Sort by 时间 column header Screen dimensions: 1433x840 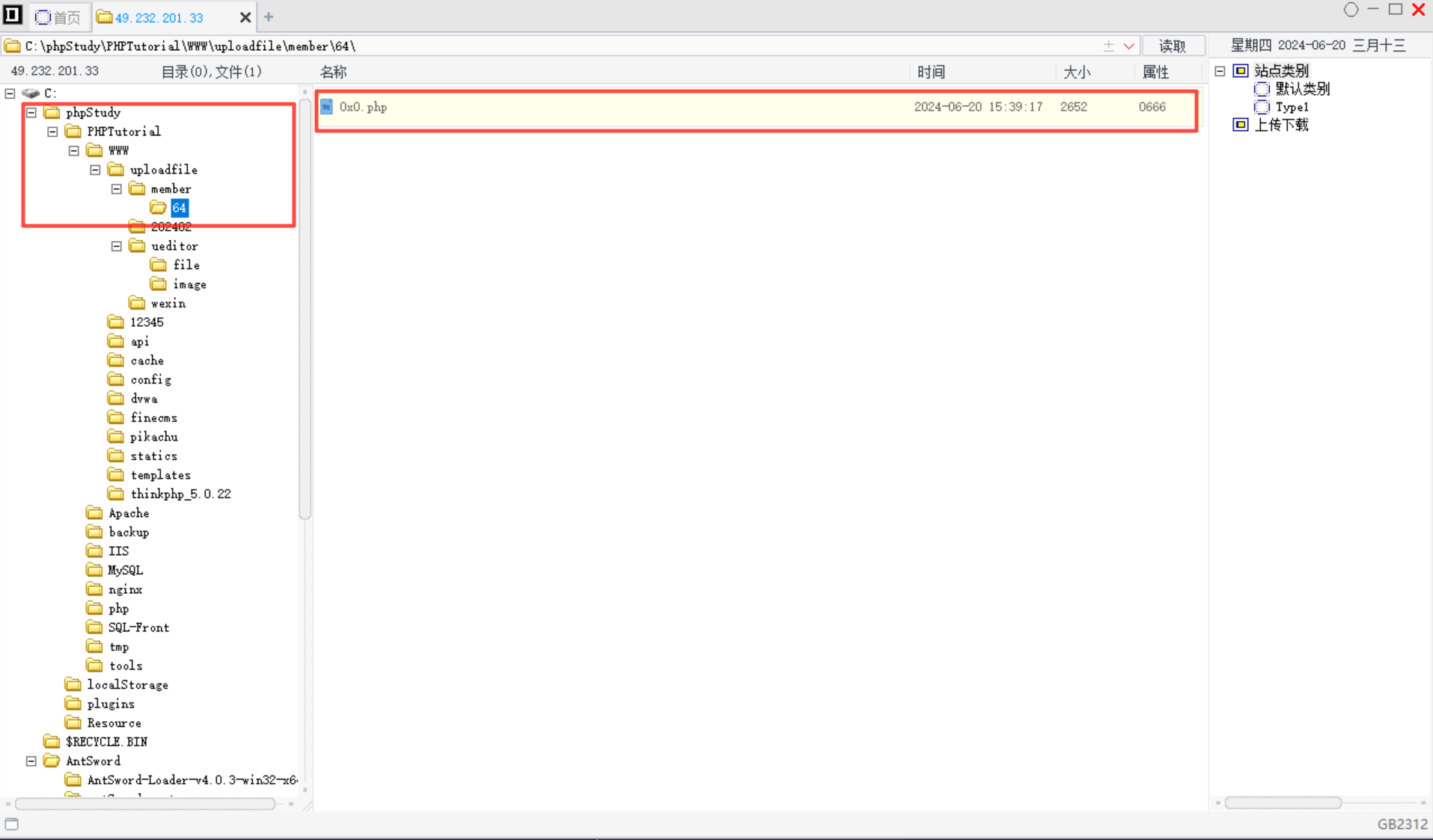point(931,72)
